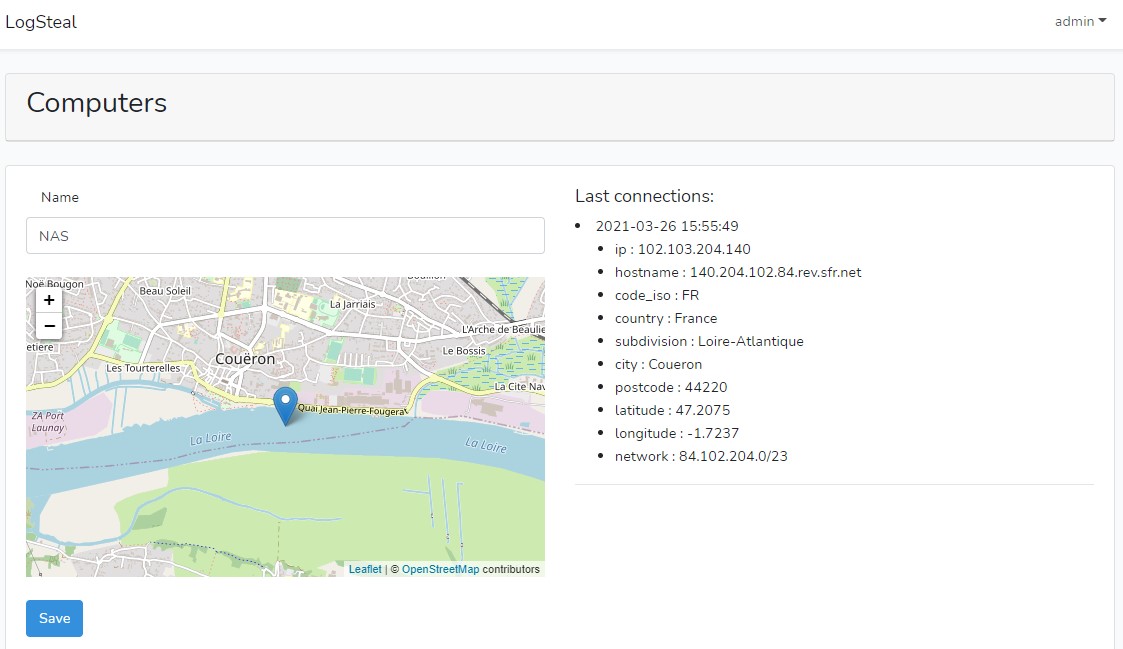Click the LogSteal brand logo
Viewport: 1123px width, 649px height.
point(41,22)
